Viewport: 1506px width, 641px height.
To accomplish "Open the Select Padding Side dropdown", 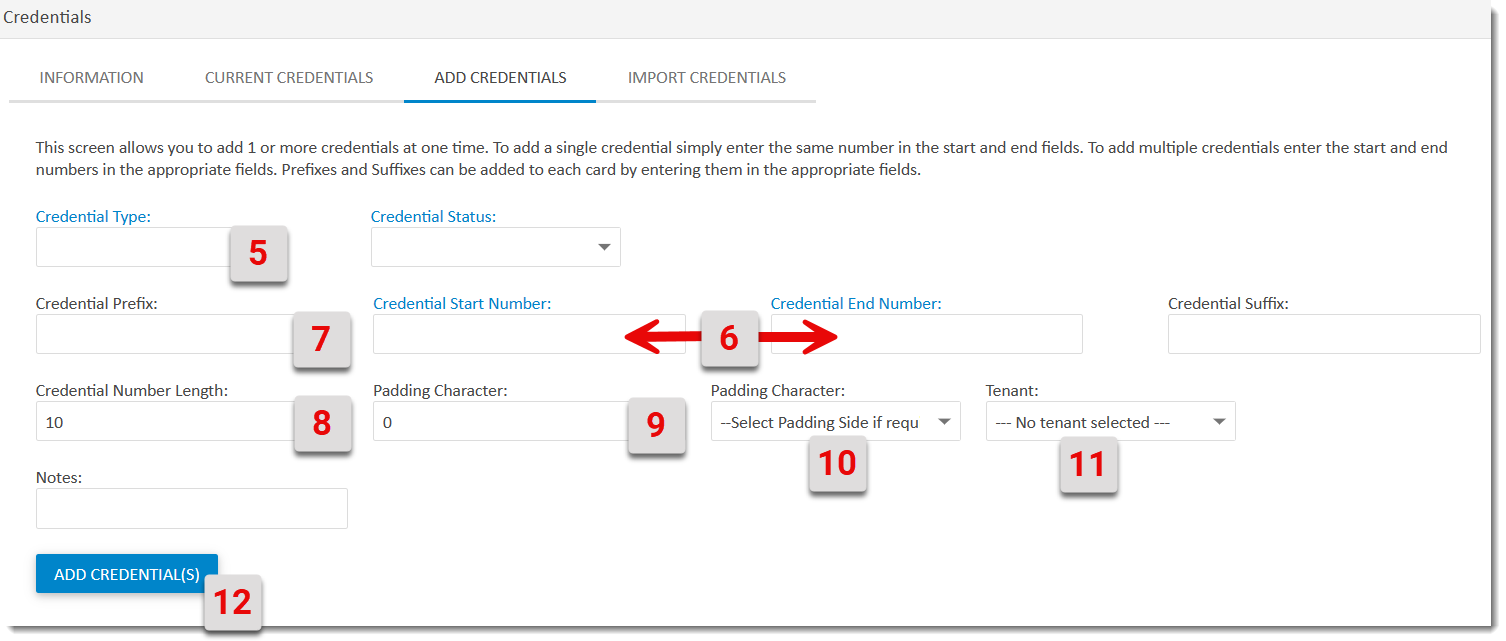I will (x=835, y=421).
